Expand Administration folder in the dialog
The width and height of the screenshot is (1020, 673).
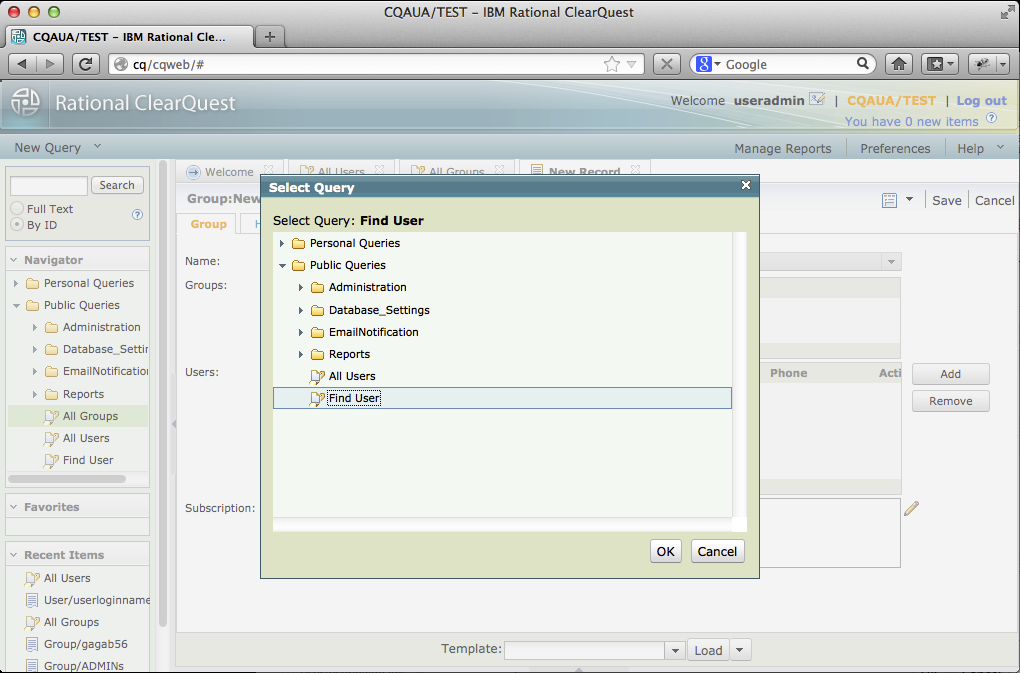(301, 287)
